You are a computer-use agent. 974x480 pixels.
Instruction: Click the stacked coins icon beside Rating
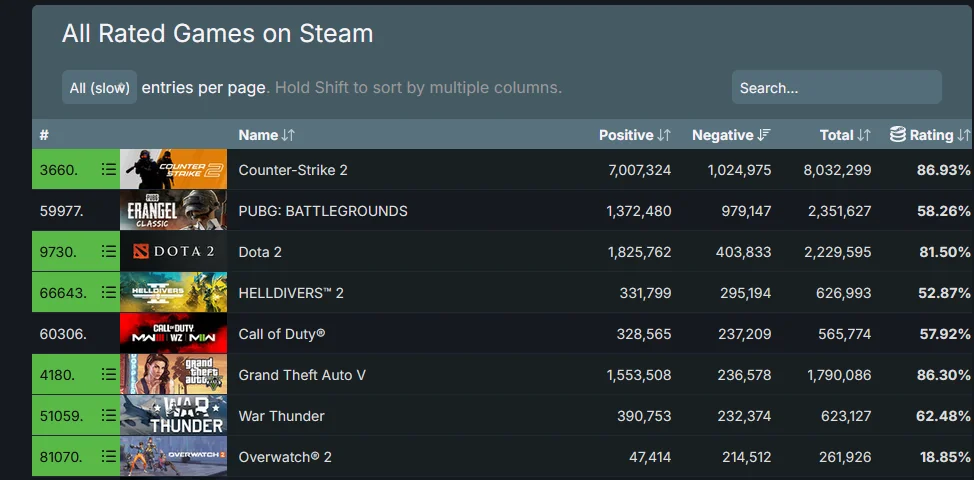click(x=897, y=134)
